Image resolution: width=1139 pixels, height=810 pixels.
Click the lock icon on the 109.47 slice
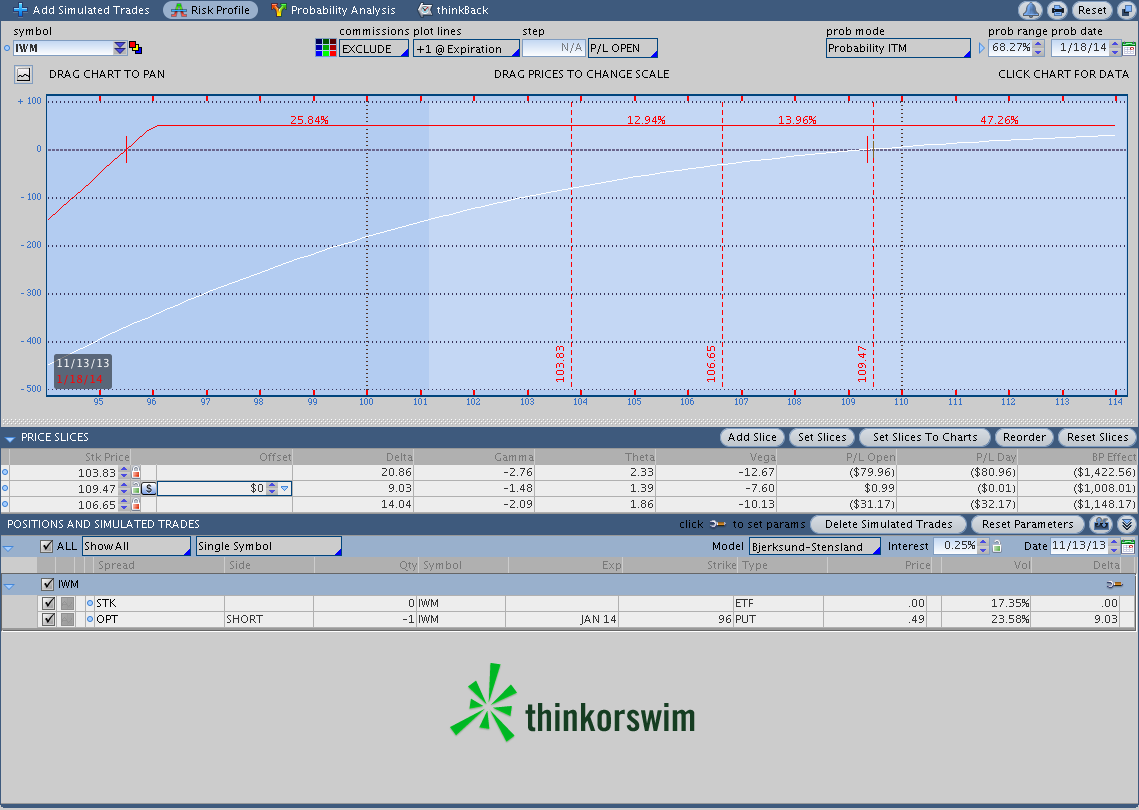pyautogui.click(x=136, y=489)
